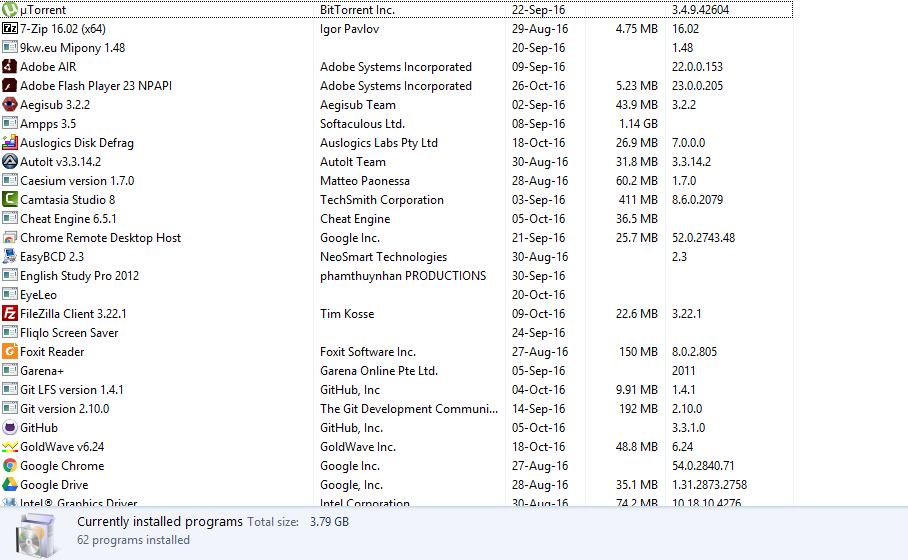Viewport: 908px width, 560px height.
Task: Click version '52.0.2743.48'
Action: tap(703, 238)
